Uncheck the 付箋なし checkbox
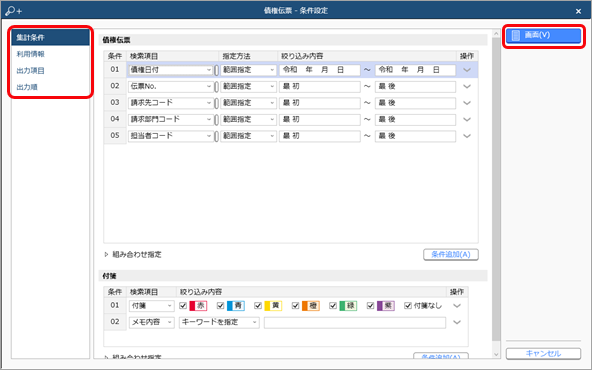Screen dimensions: 592x370 point(408,305)
